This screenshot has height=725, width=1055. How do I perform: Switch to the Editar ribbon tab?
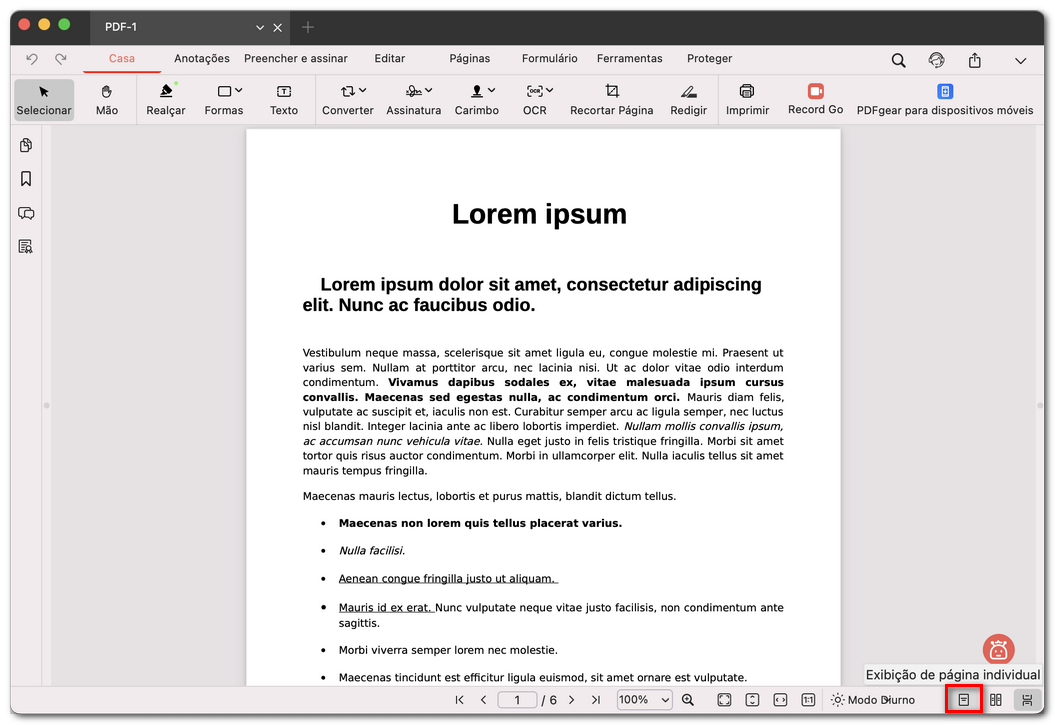point(390,58)
